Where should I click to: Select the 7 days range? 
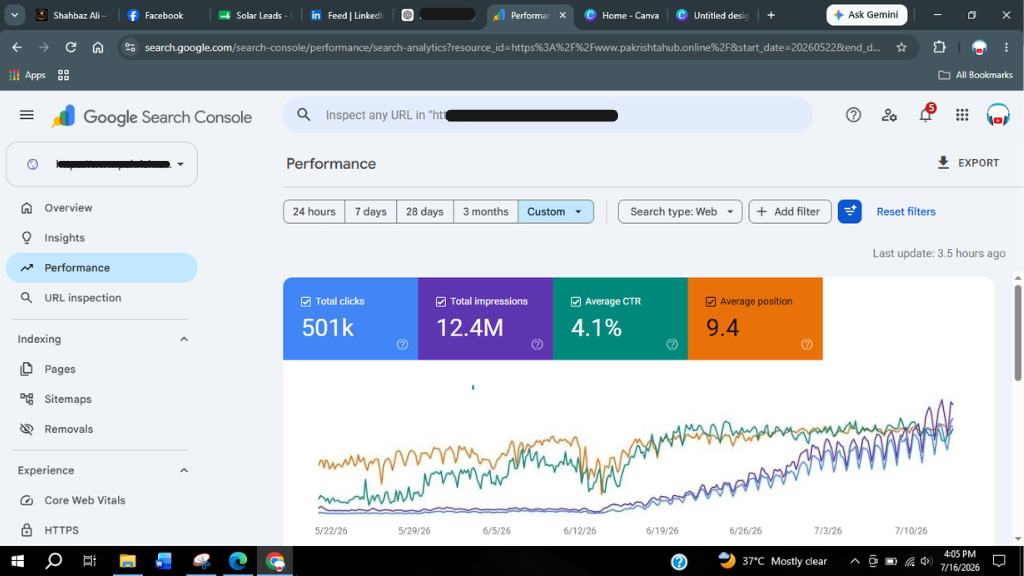click(370, 212)
